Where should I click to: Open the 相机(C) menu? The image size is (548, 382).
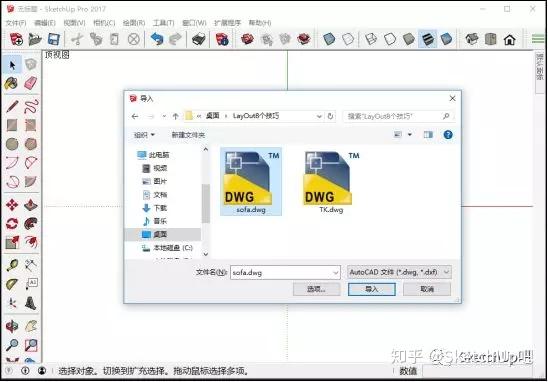(104, 23)
